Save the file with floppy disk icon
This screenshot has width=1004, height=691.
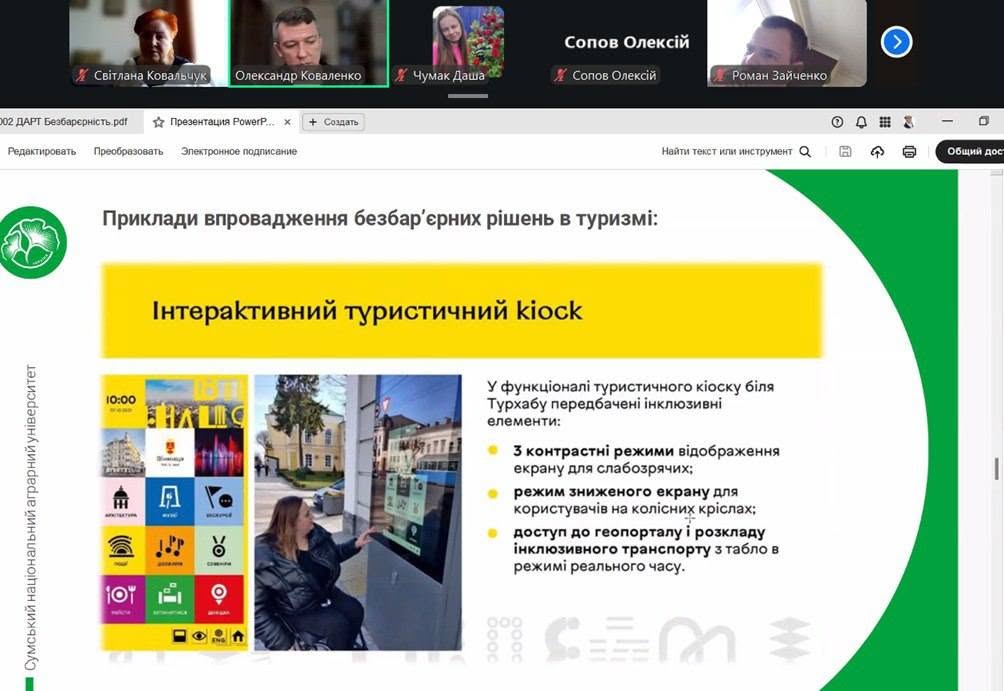point(845,152)
